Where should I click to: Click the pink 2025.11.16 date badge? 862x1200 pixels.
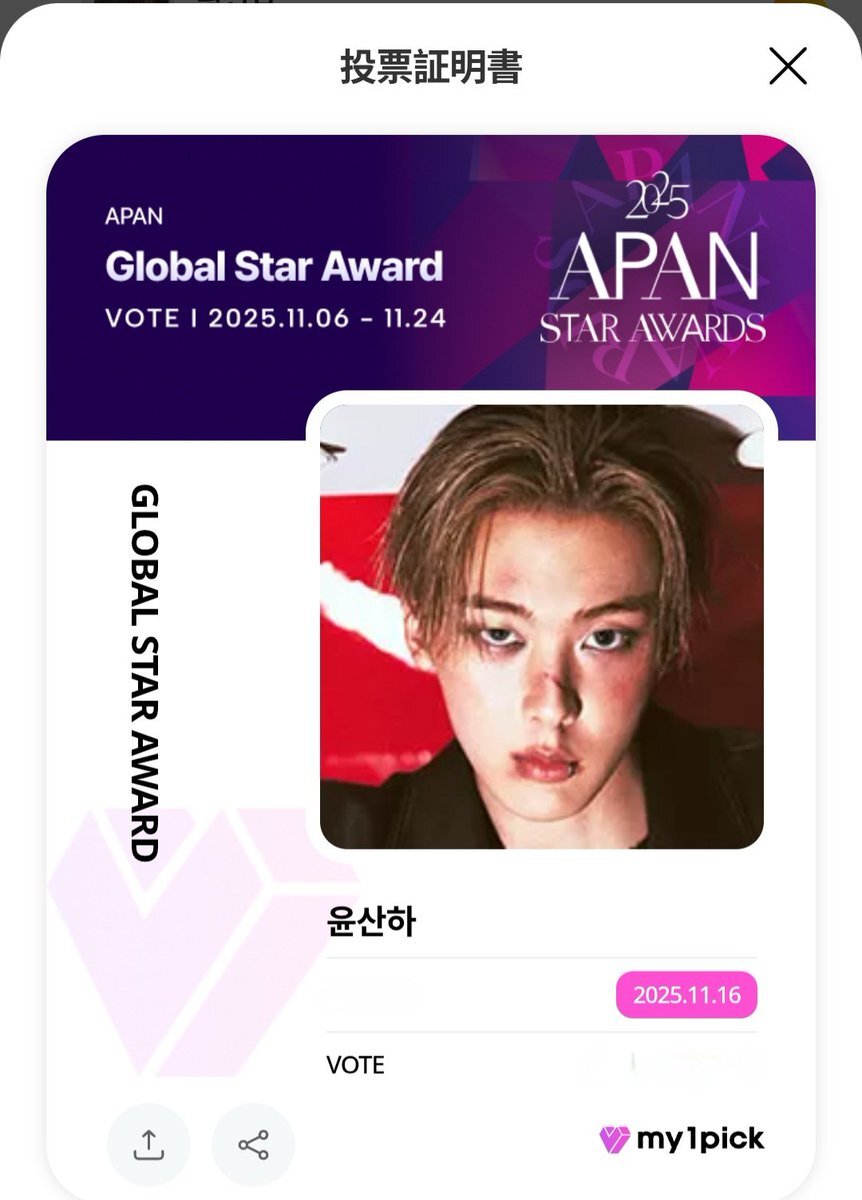686,995
